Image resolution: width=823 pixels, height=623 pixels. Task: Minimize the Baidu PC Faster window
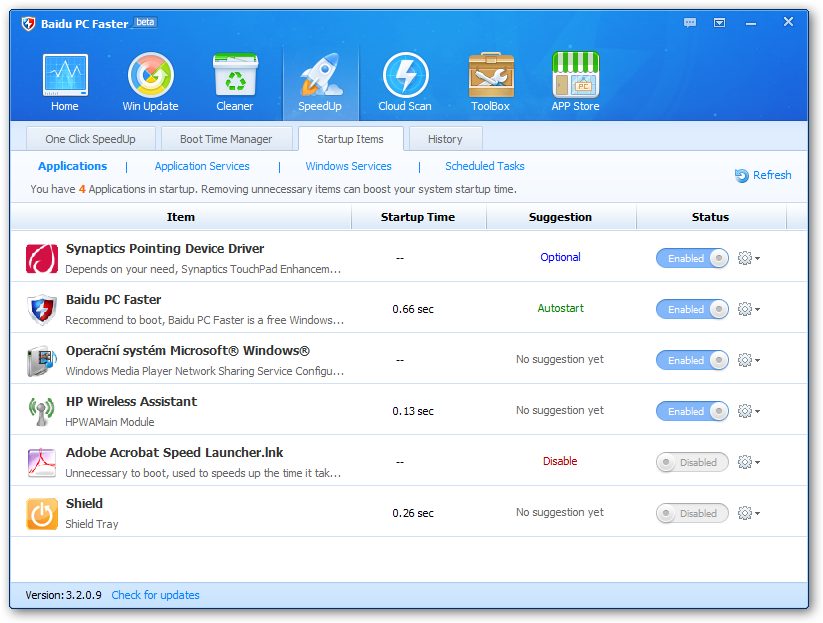751,24
